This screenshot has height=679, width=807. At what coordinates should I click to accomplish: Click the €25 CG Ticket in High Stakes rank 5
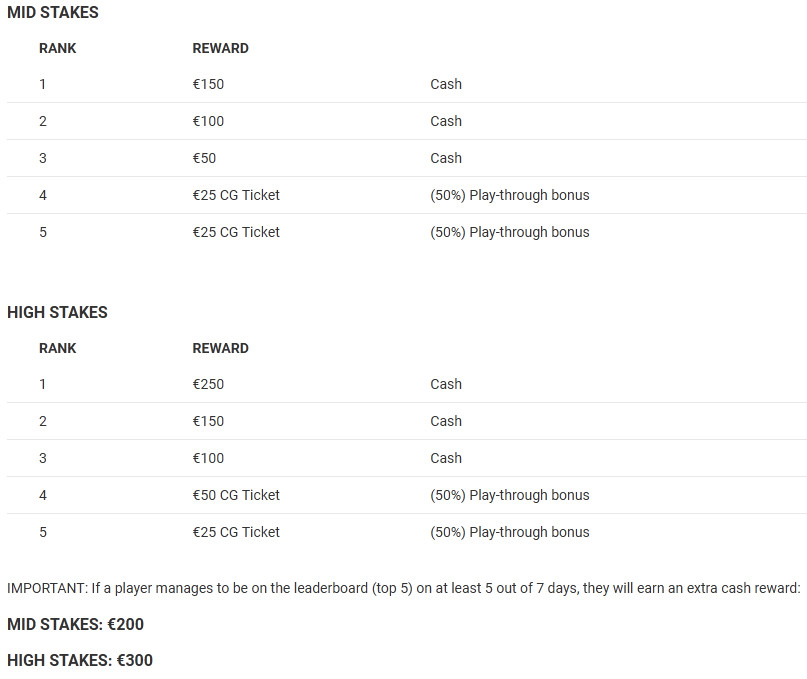pos(236,532)
